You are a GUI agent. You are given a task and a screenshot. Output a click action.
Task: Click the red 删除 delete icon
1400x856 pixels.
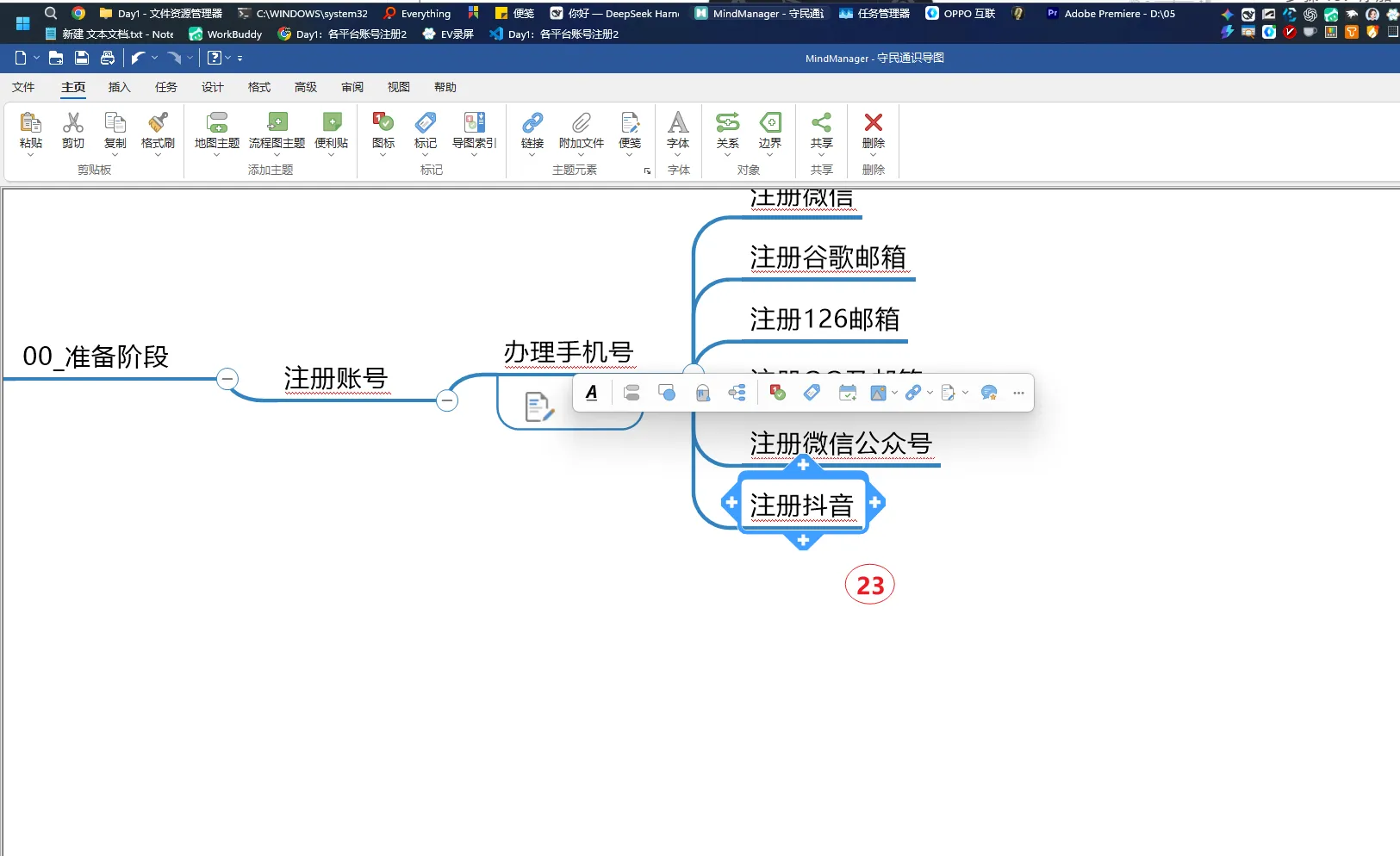click(874, 123)
